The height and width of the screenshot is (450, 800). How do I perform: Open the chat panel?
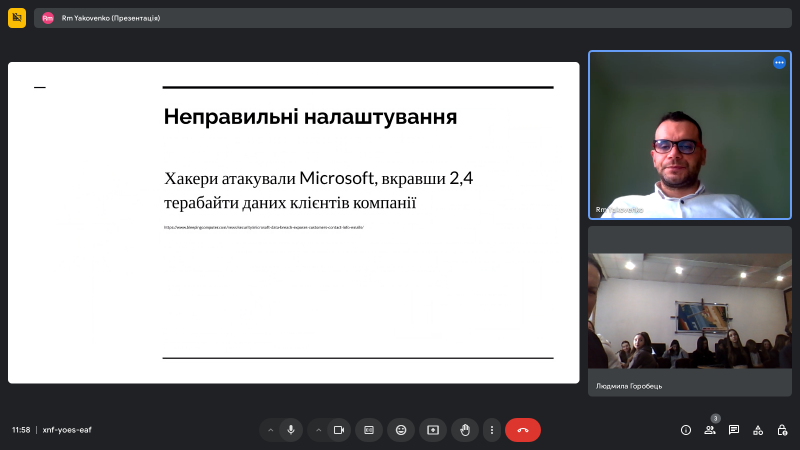point(734,430)
